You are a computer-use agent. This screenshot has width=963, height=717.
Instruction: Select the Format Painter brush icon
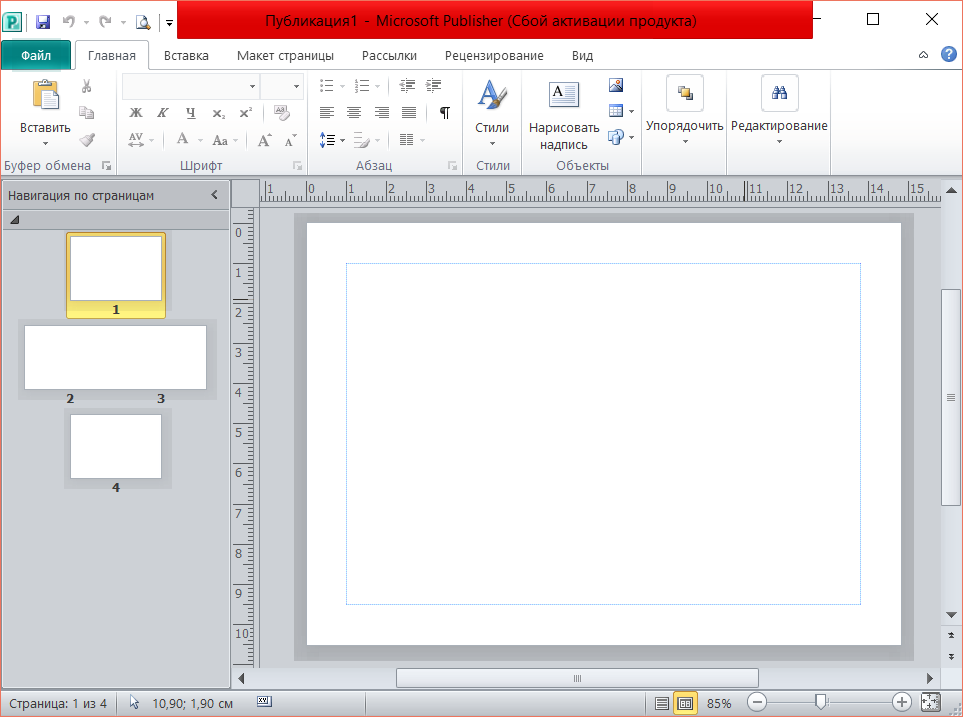87,139
